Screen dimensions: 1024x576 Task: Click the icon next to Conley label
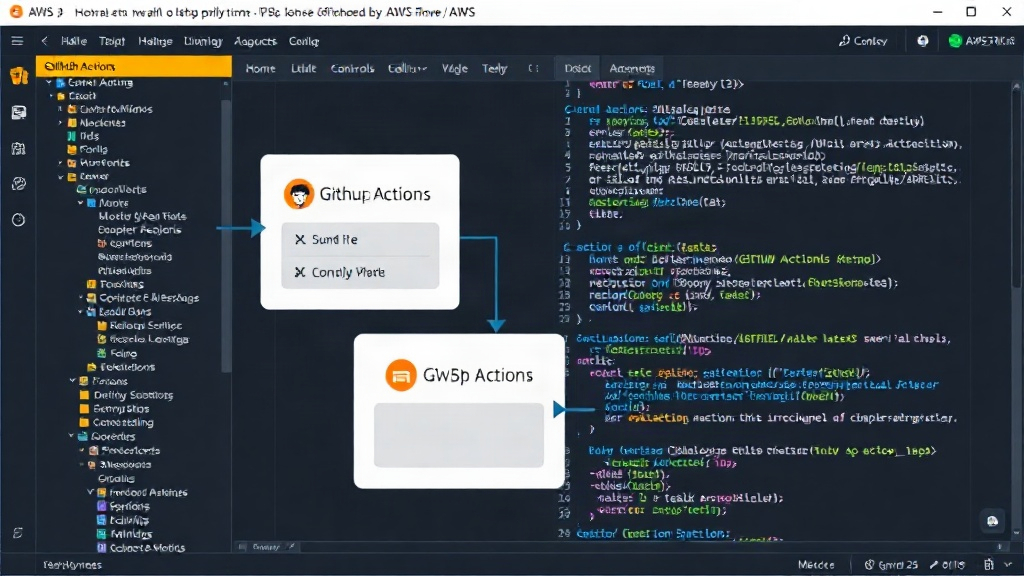[x=844, y=41]
